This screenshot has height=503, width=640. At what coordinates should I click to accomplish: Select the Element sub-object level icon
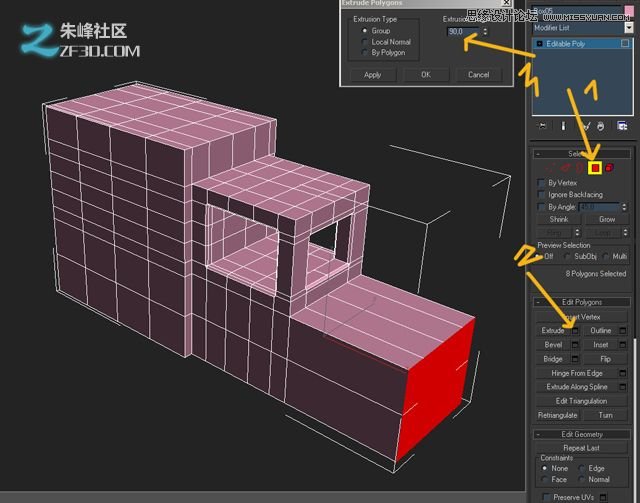(x=609, y=168)
